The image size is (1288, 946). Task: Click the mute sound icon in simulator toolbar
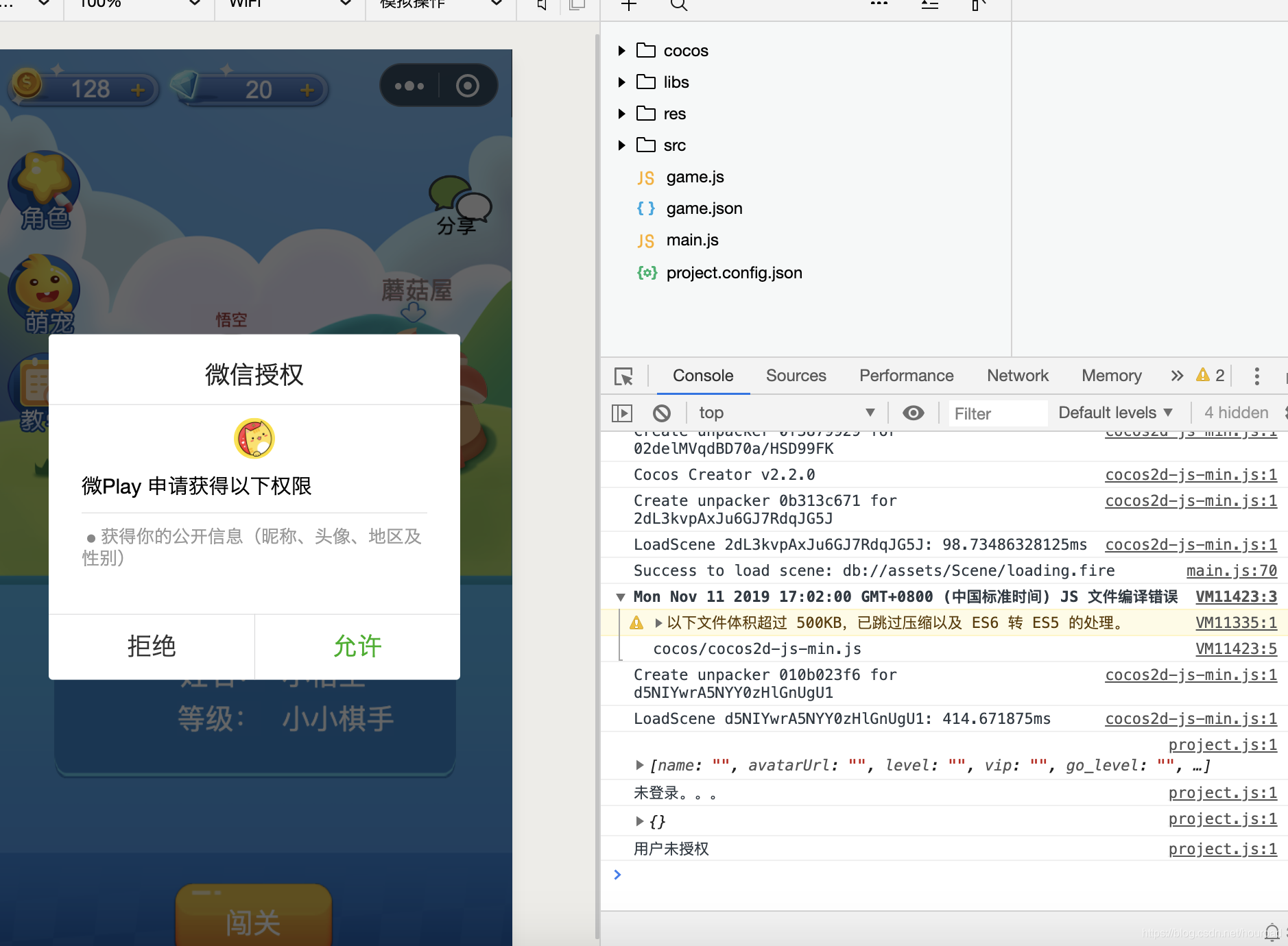[x=541, y=5]
